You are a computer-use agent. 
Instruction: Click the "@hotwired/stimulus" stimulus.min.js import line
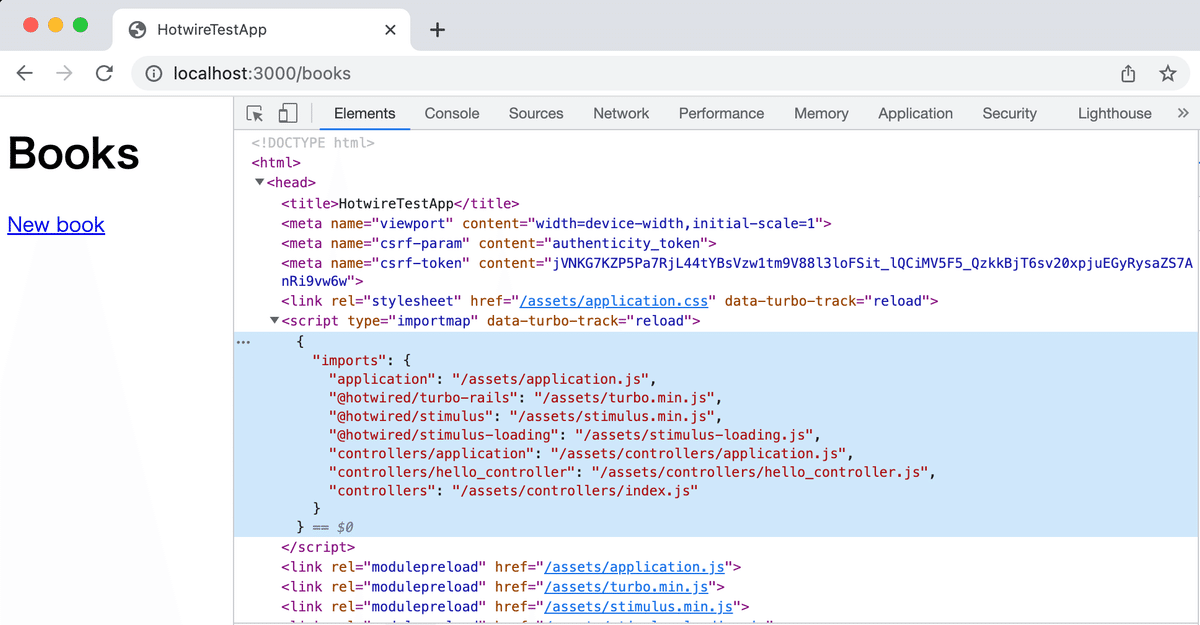524,416
